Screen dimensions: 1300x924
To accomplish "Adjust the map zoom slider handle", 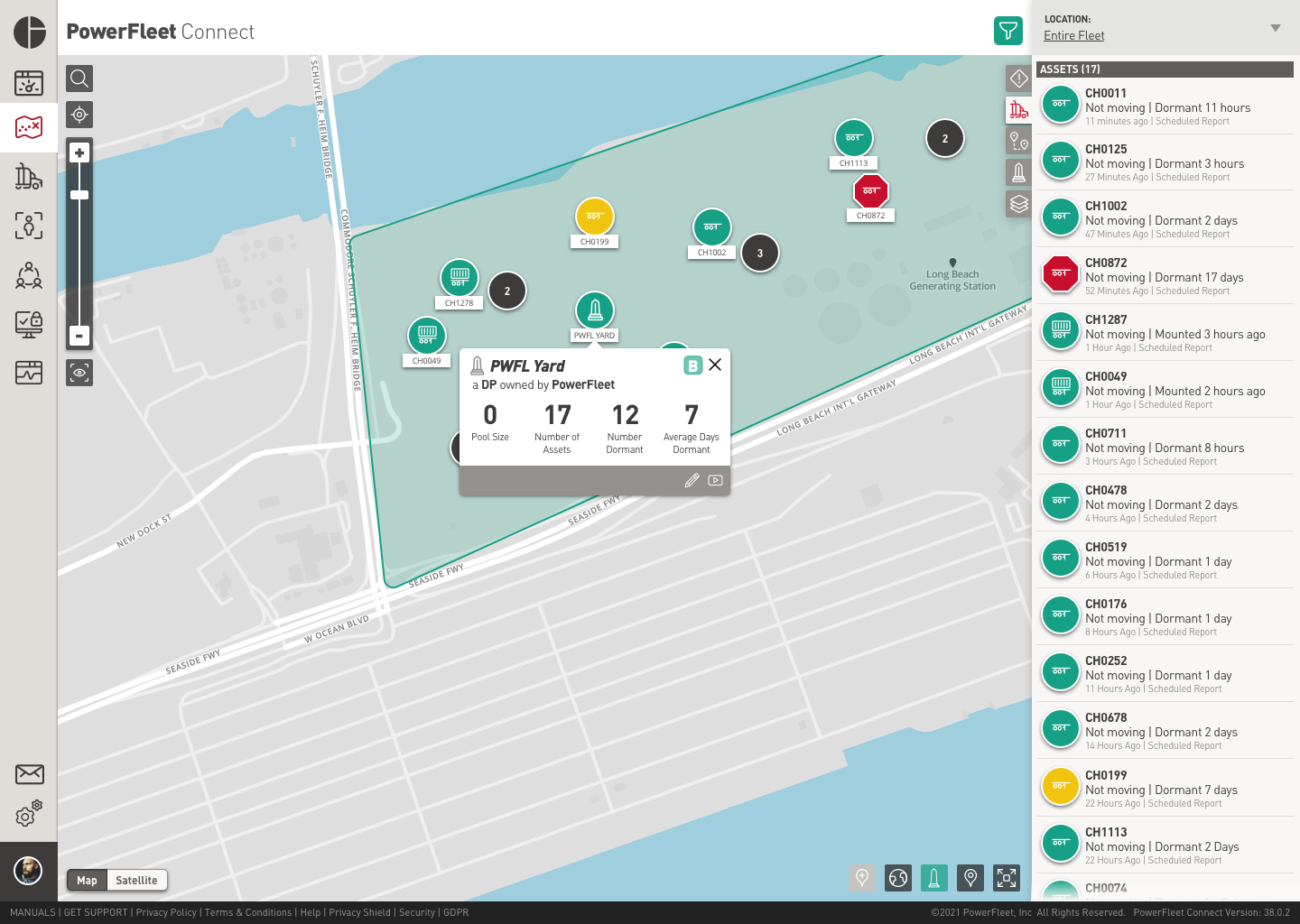I will click(x=79, y=195).
